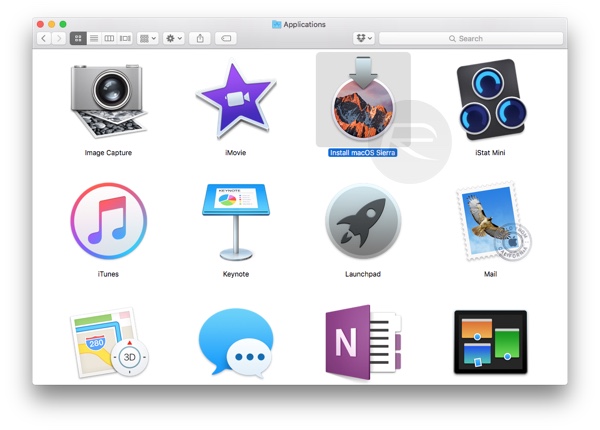The image size is (600, 430).
Task: Select the OneNote app icon
Action: (363, 342)
